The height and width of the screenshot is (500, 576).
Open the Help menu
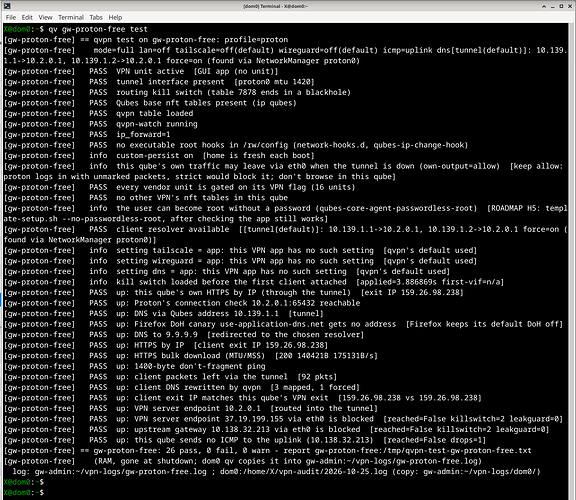tap(115, 17)
